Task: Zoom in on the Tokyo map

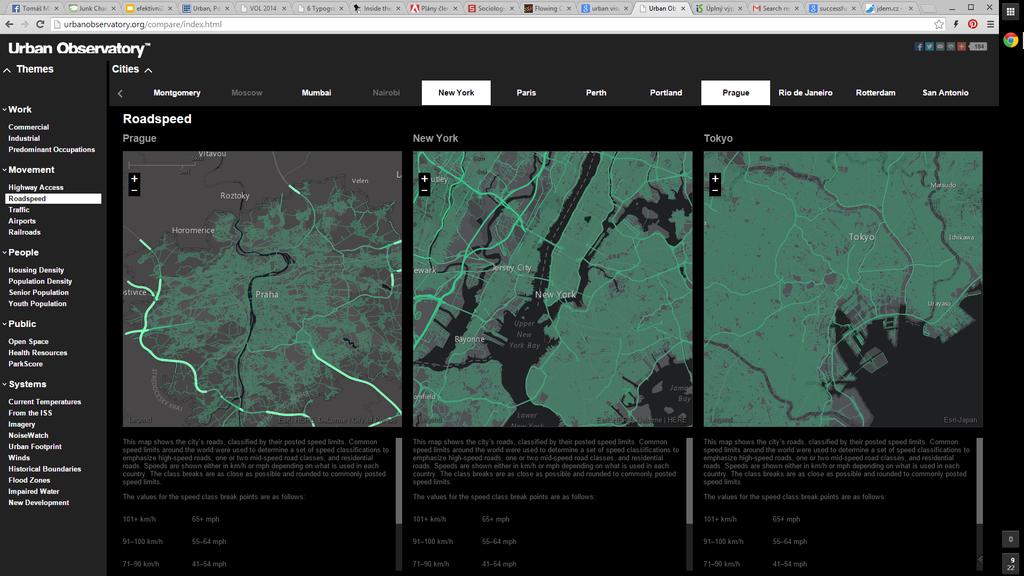Action: pos(715,178)
